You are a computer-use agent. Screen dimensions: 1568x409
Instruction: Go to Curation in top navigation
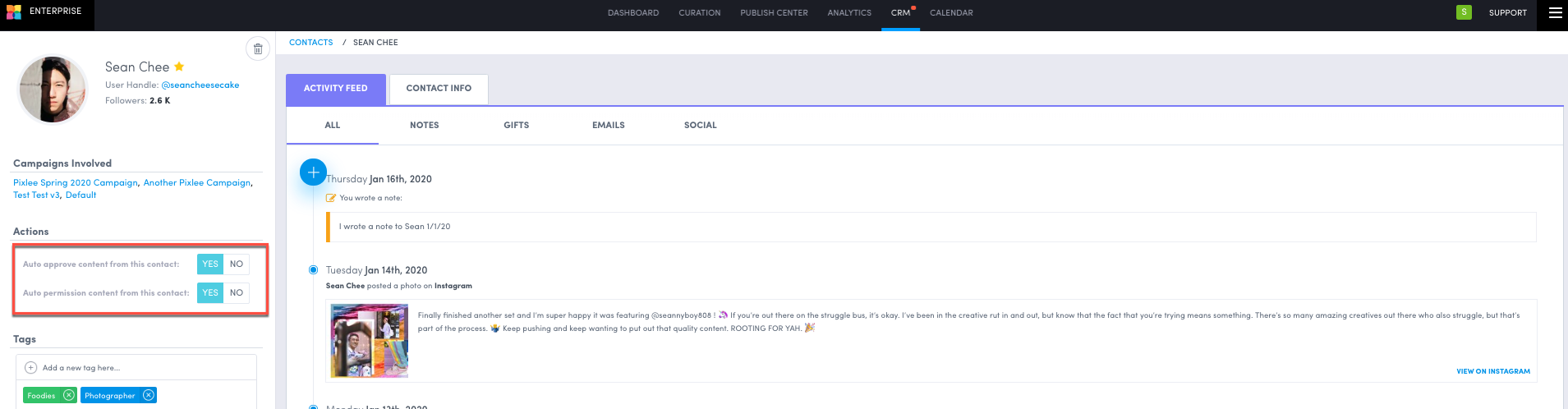pos(699,13)
